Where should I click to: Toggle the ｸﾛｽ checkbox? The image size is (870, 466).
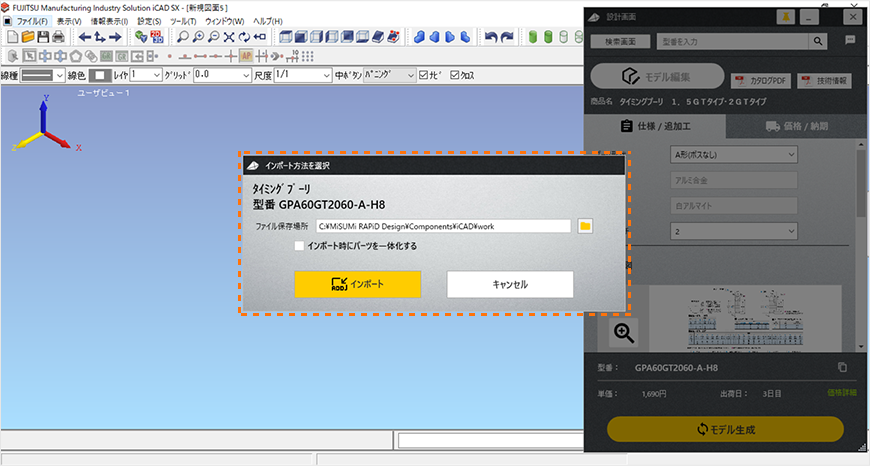coord(456,75)
